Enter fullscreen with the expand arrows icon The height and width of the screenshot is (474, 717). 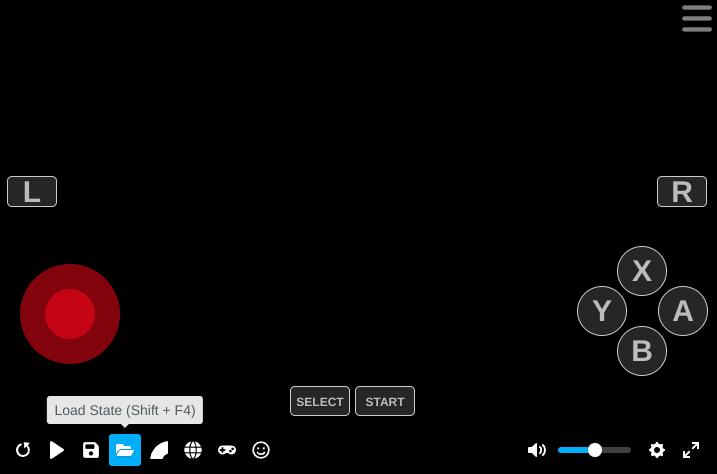691,450
